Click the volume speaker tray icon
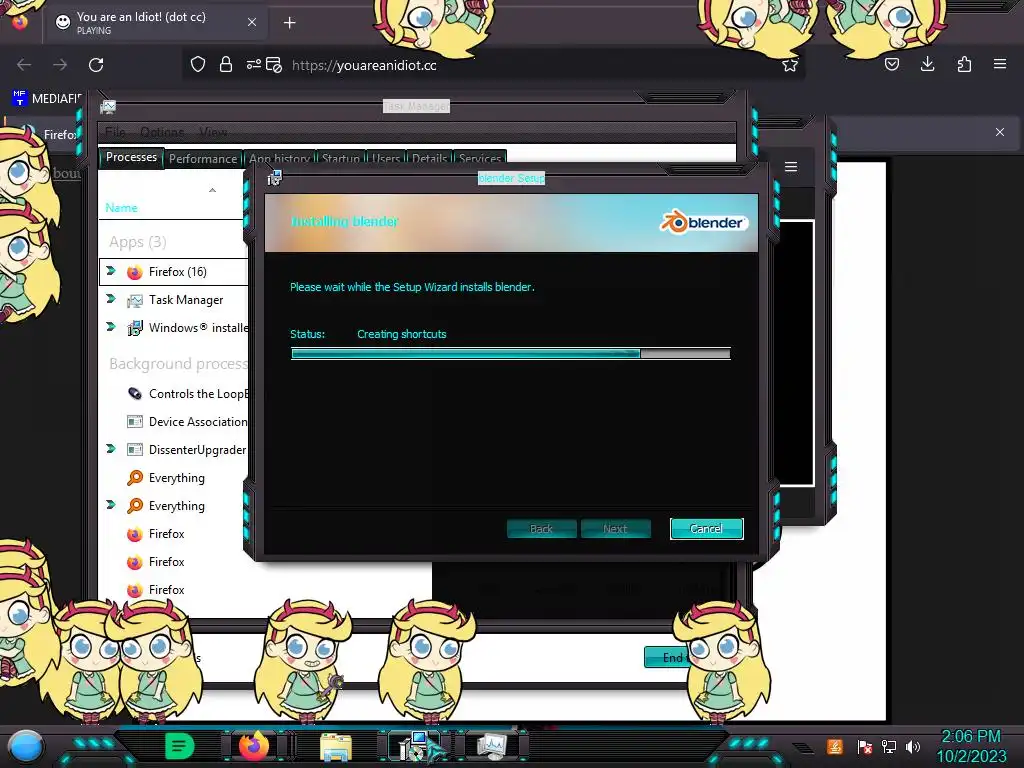 tap(913, 746)
